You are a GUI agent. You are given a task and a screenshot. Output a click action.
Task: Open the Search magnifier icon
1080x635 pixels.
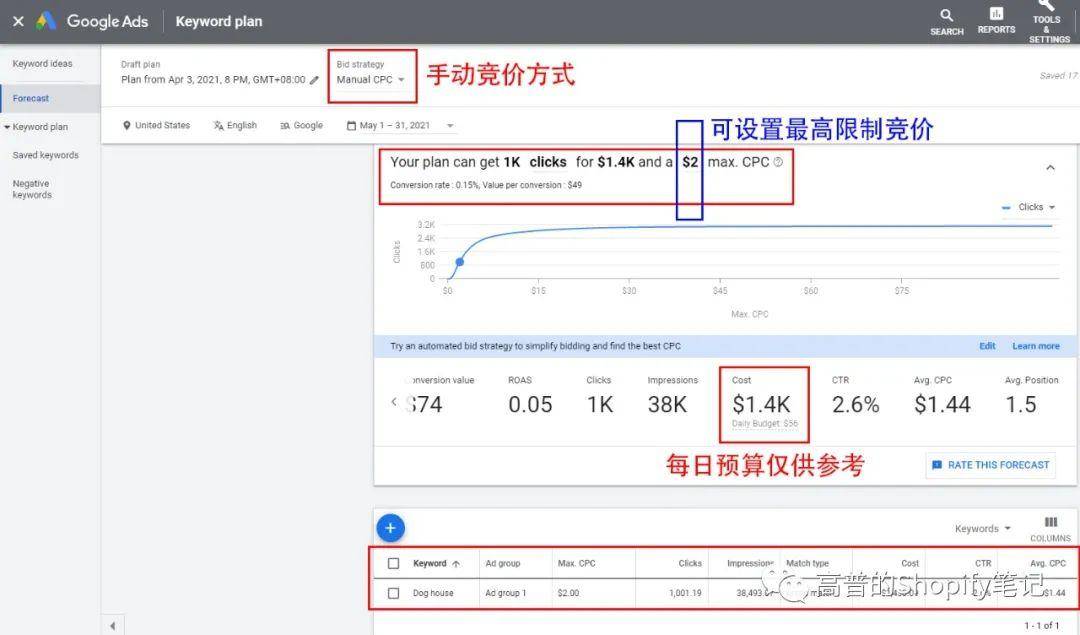(x=946, y=16)
